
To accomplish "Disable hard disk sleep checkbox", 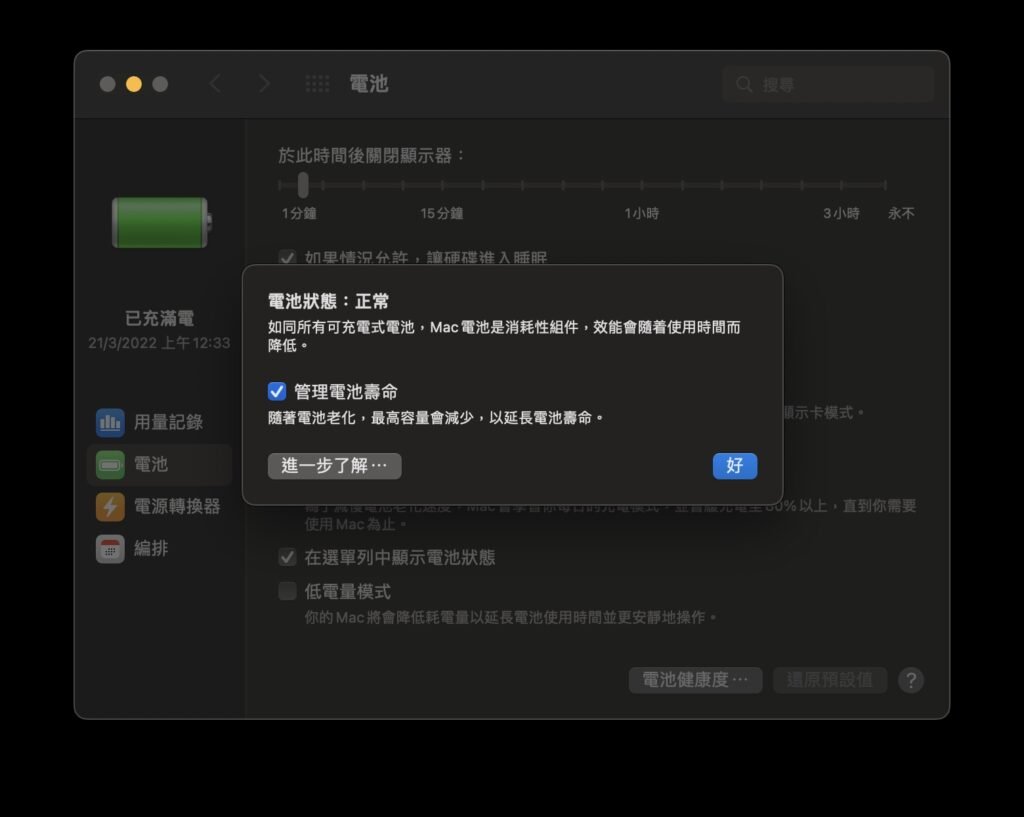I will pos(288,258).
